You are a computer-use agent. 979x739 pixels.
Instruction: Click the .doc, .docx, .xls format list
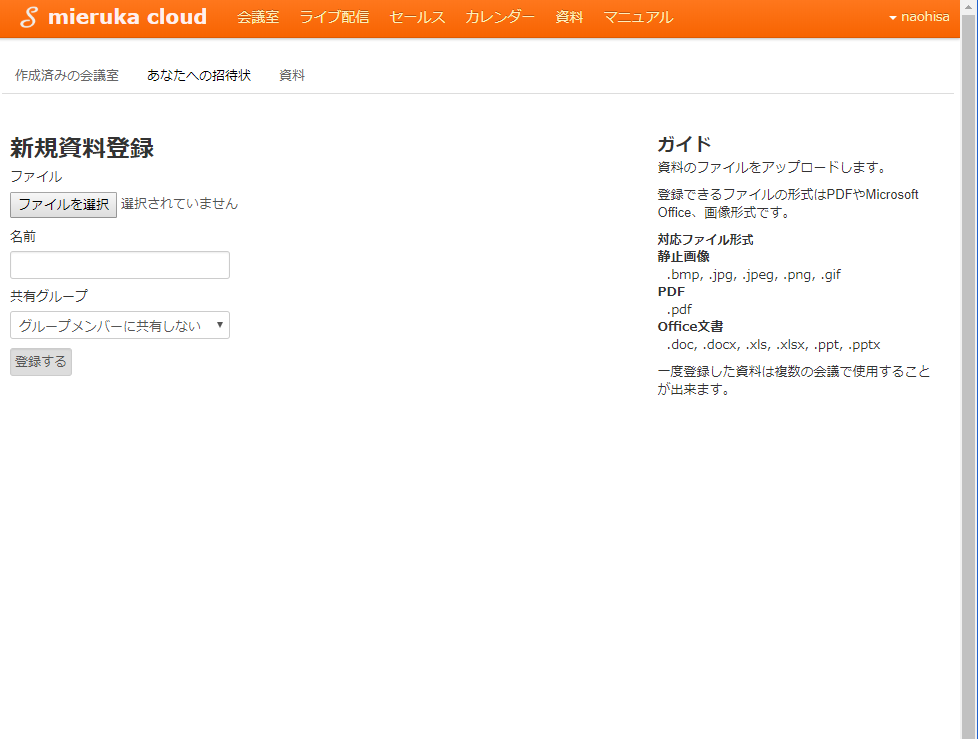[774, 345]
